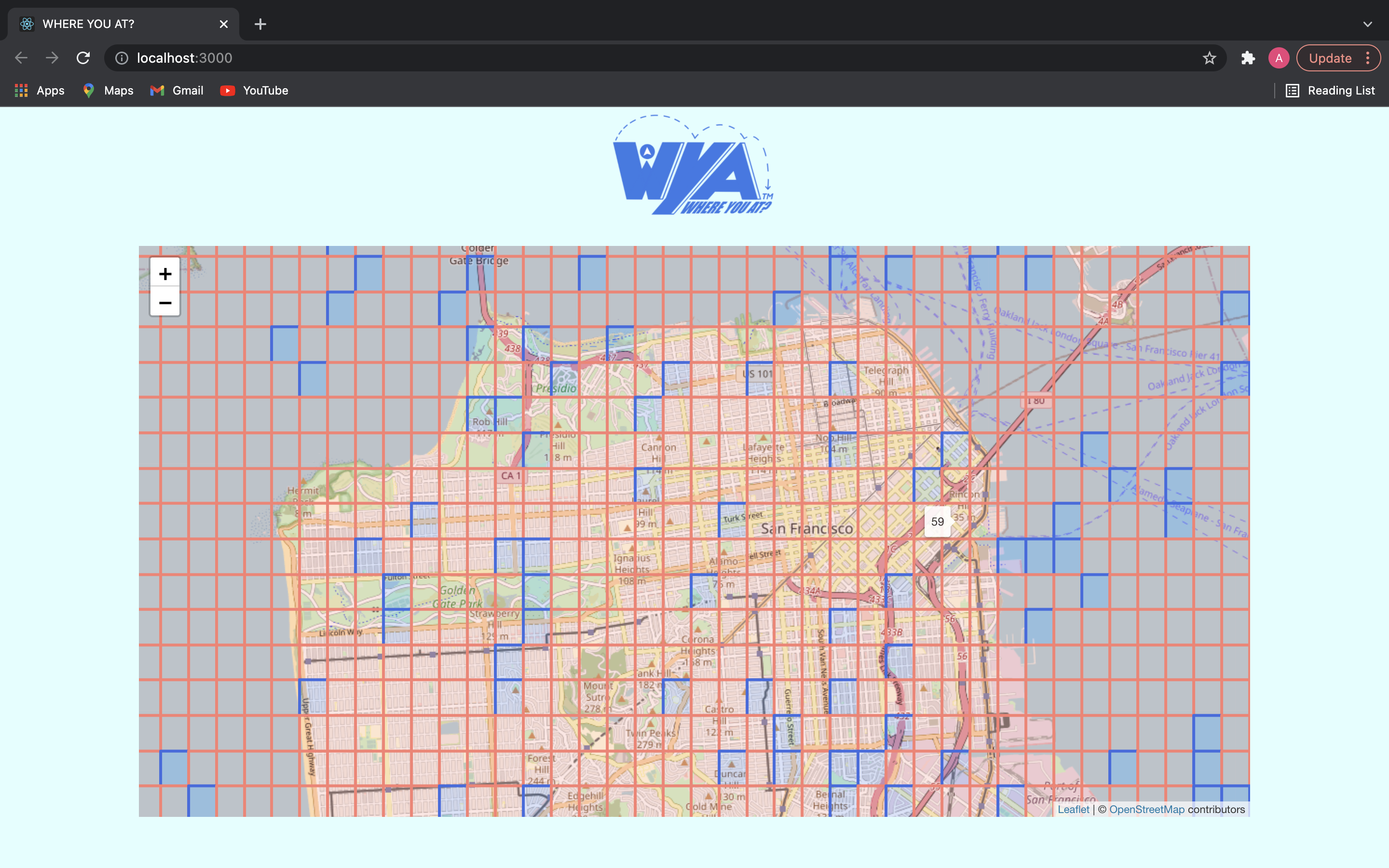The image size is (1389, 868).
Task: Open the Reading List panel
Action: pos(1330,91)
